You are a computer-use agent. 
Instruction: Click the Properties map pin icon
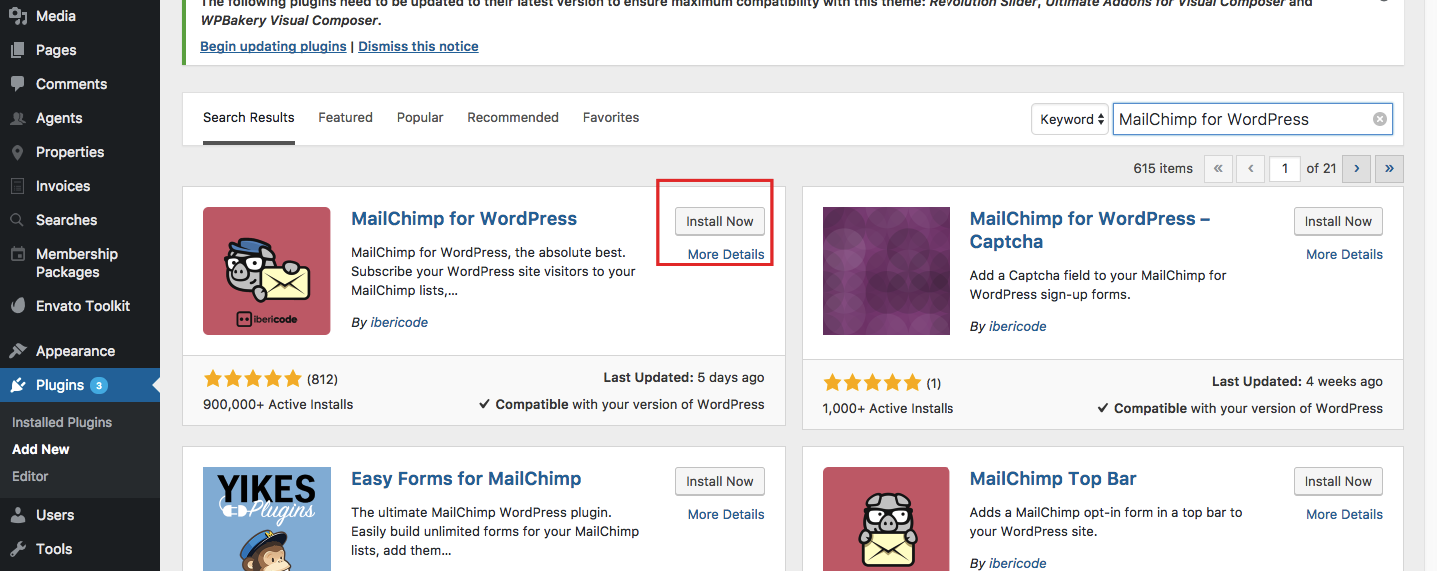(x=17, y=152)
